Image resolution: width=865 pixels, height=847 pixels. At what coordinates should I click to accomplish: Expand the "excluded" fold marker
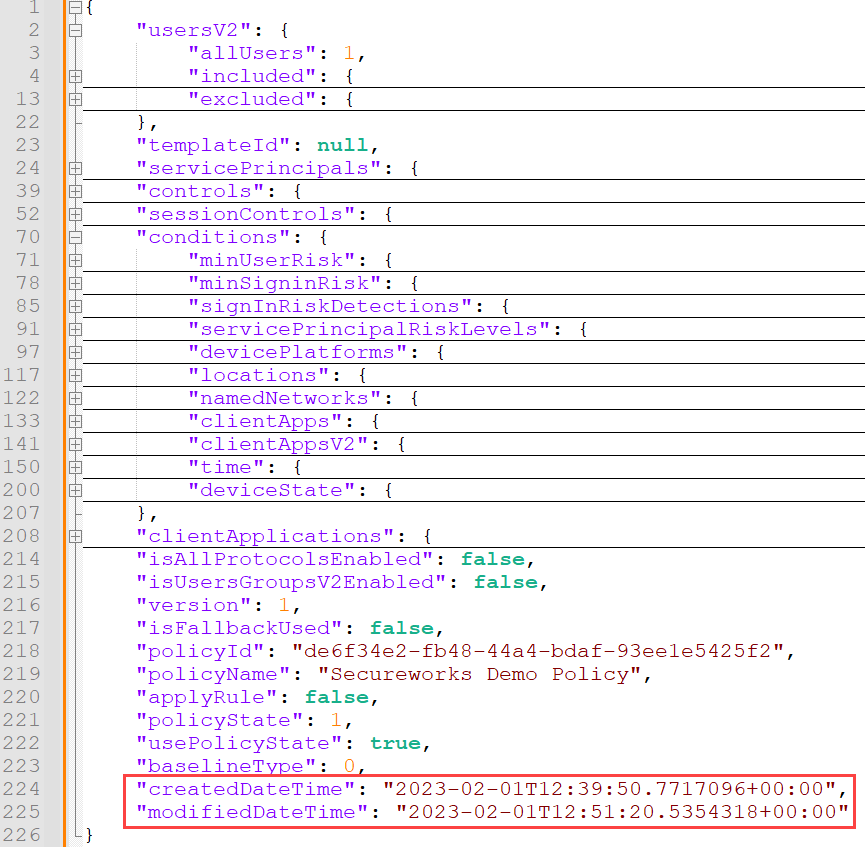click(76, 99)
